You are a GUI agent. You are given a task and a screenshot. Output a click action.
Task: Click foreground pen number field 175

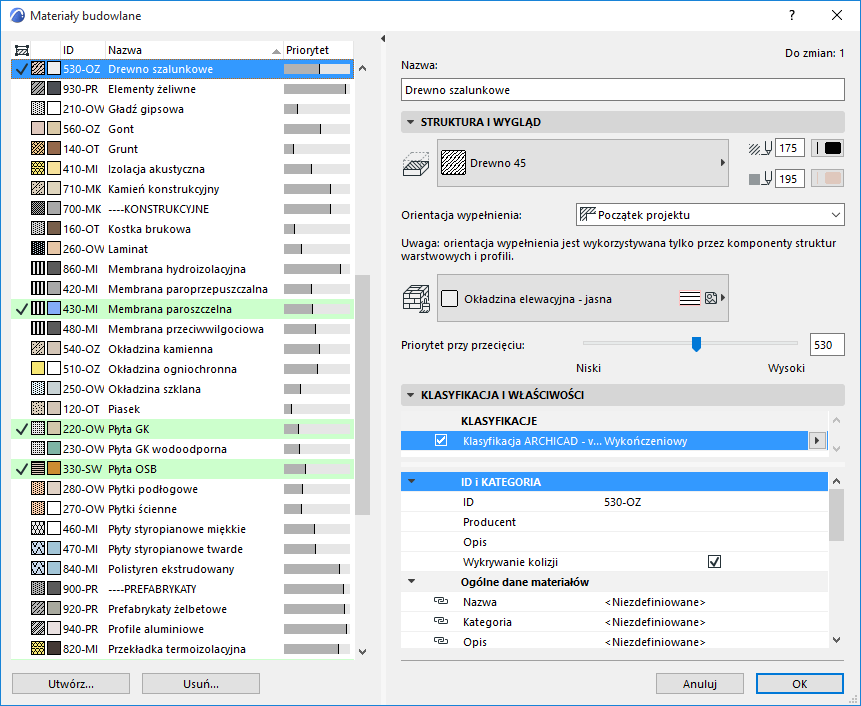790,148
